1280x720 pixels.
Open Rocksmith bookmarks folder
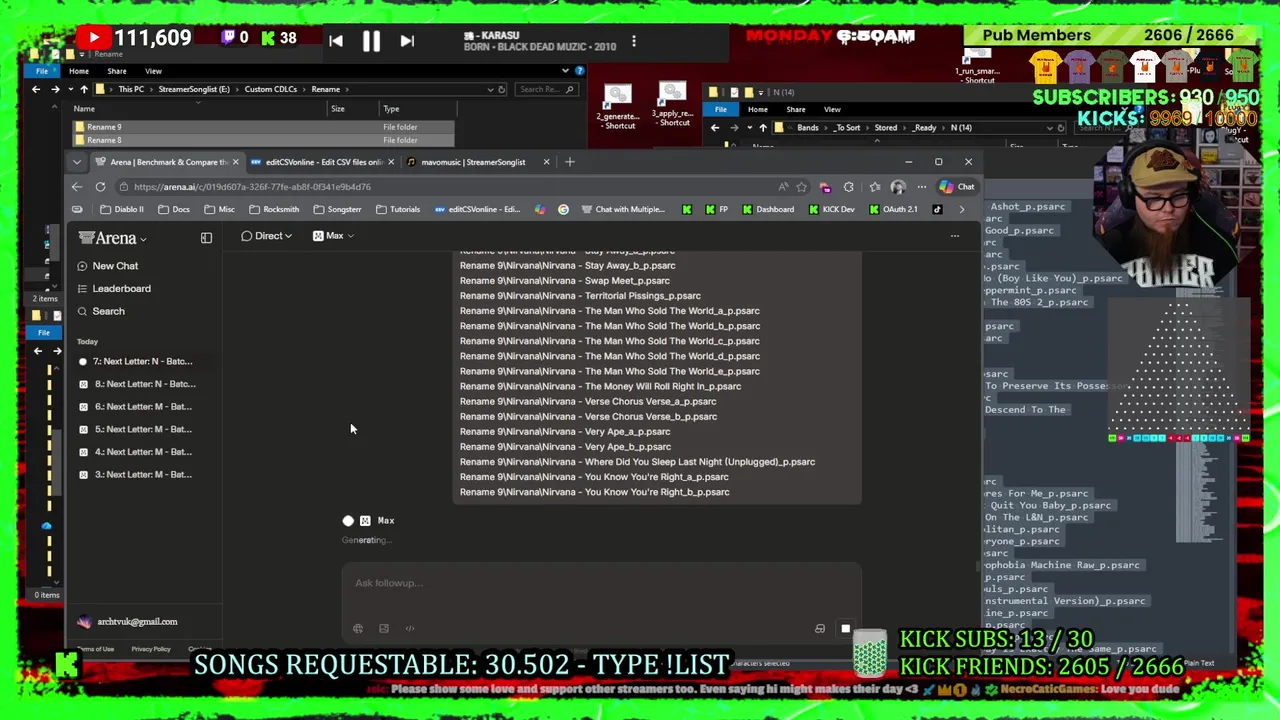pyautogui.click(x=274, y=210)
